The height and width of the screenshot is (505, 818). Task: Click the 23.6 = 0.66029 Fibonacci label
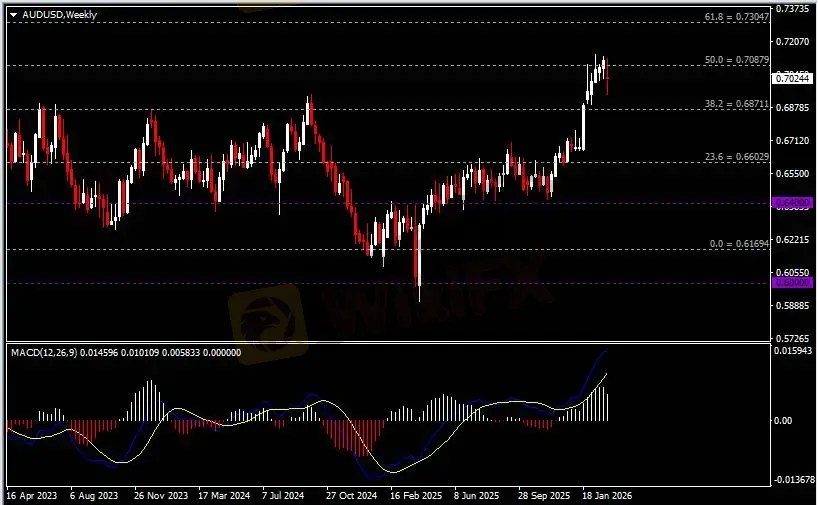[x=736, y=156]
